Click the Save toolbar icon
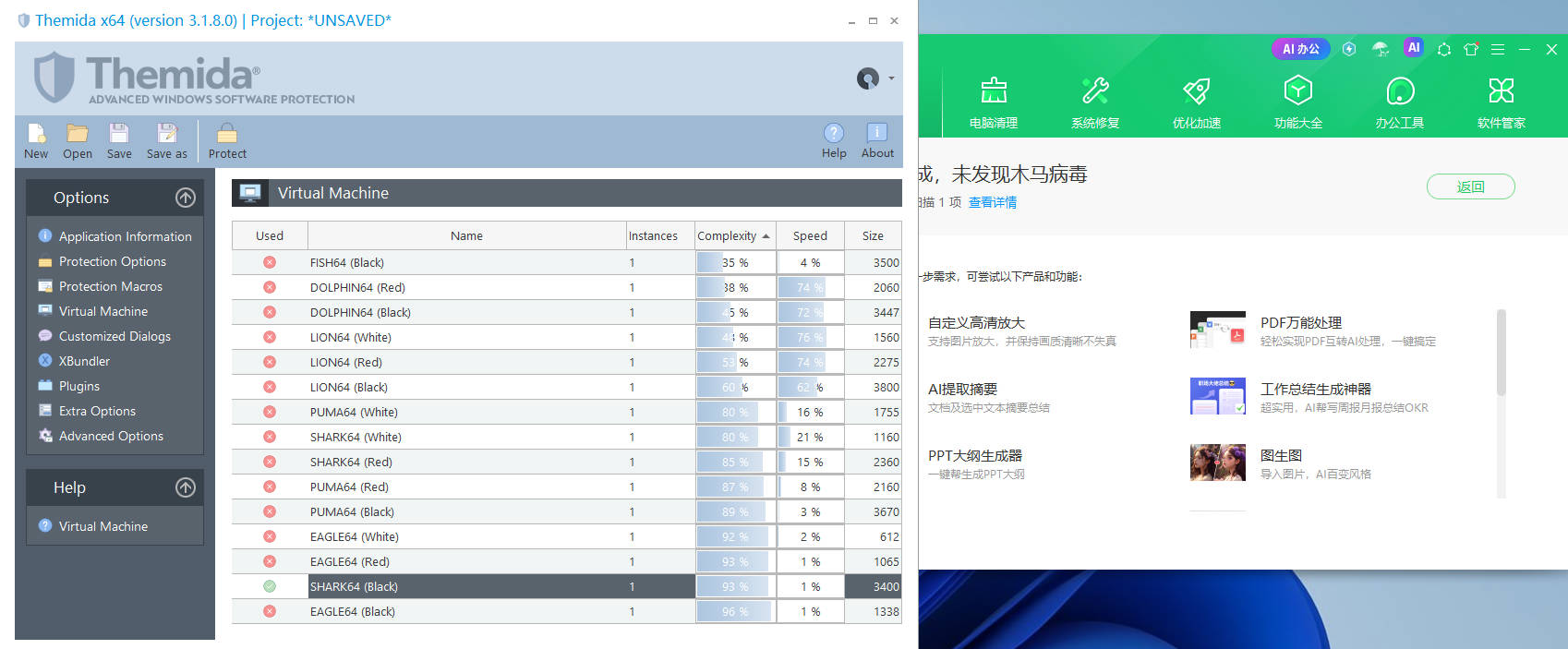 pos(119,133)
